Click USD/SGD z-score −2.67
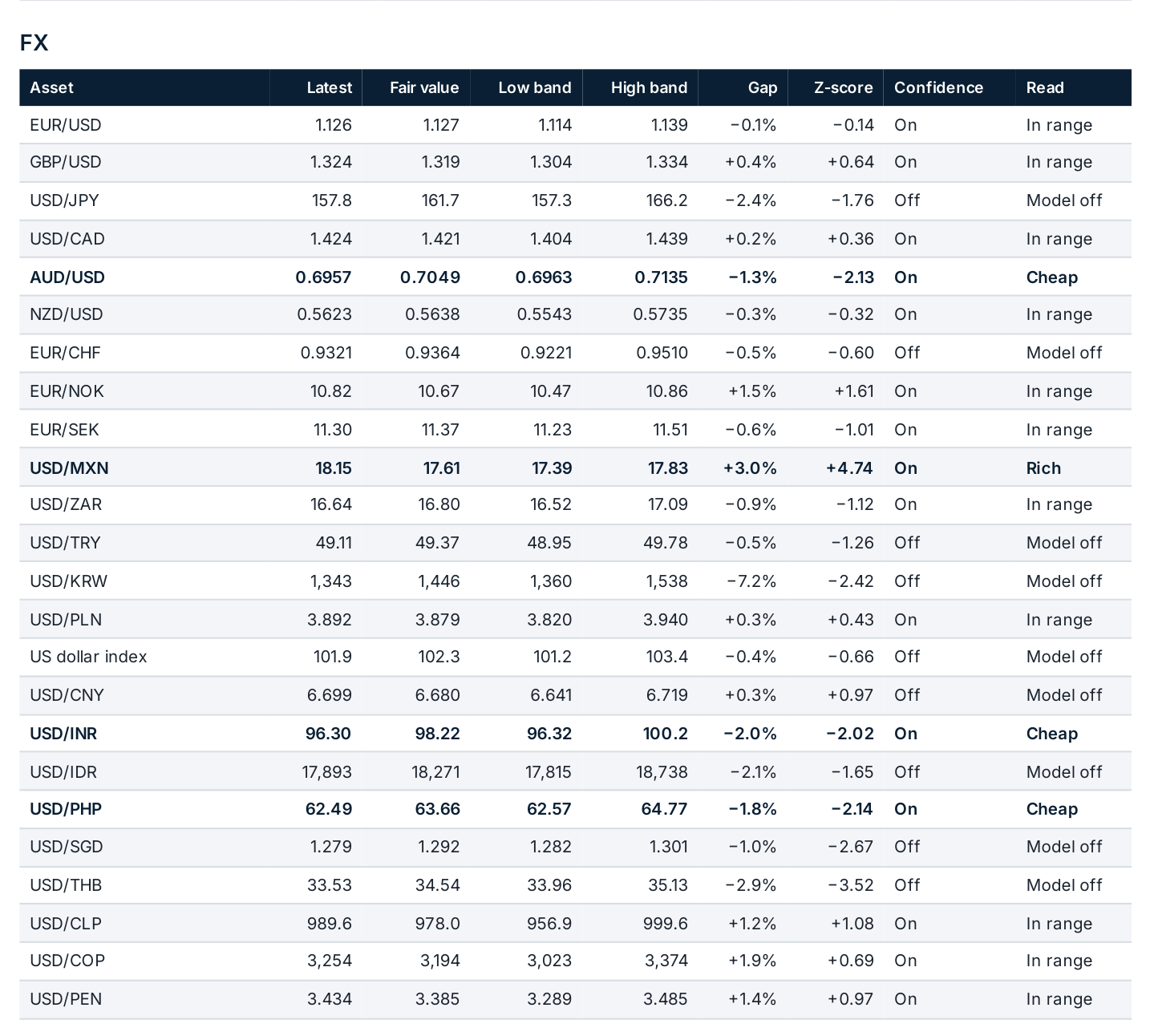1150x1036 pixels. 851,847
